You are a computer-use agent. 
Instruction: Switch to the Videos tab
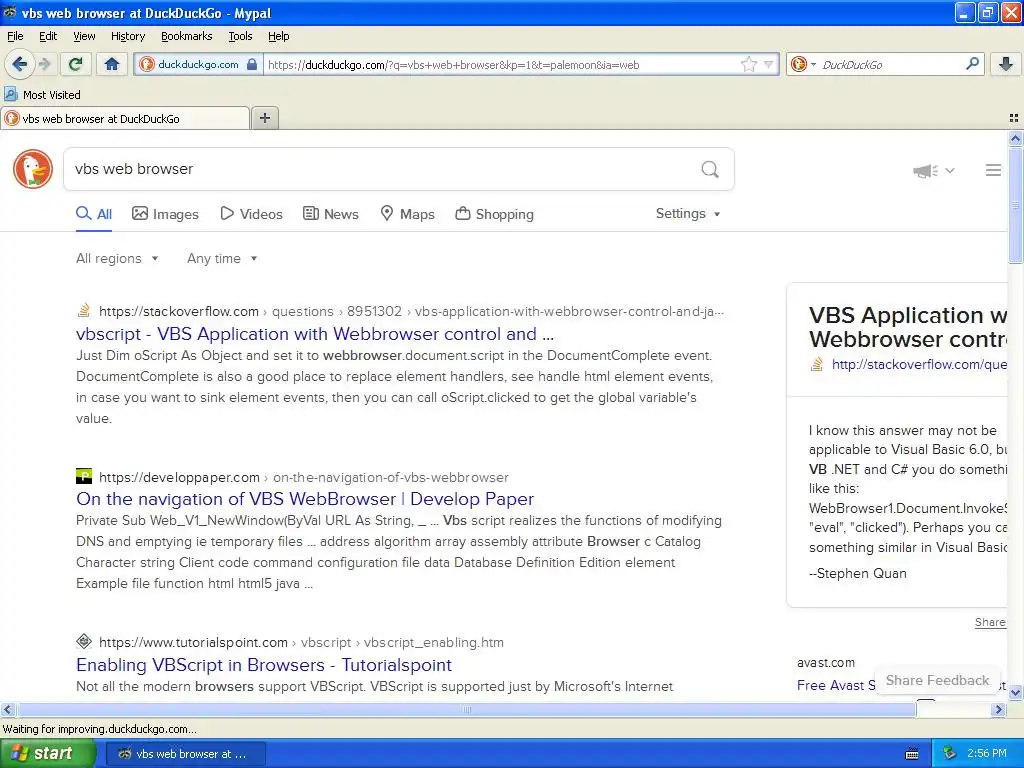[x=251, y=214]
